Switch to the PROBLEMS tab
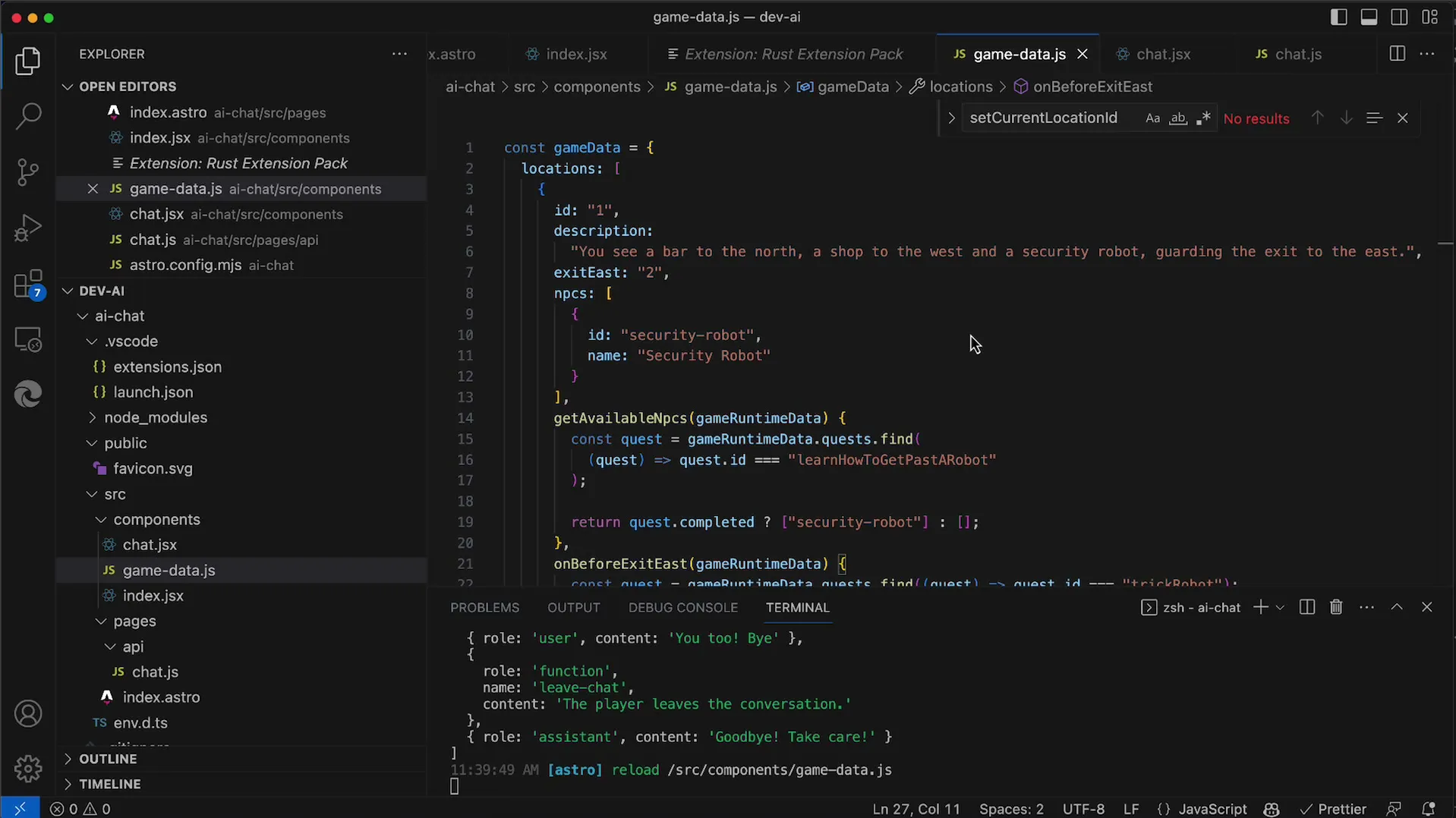 point(484,607)
